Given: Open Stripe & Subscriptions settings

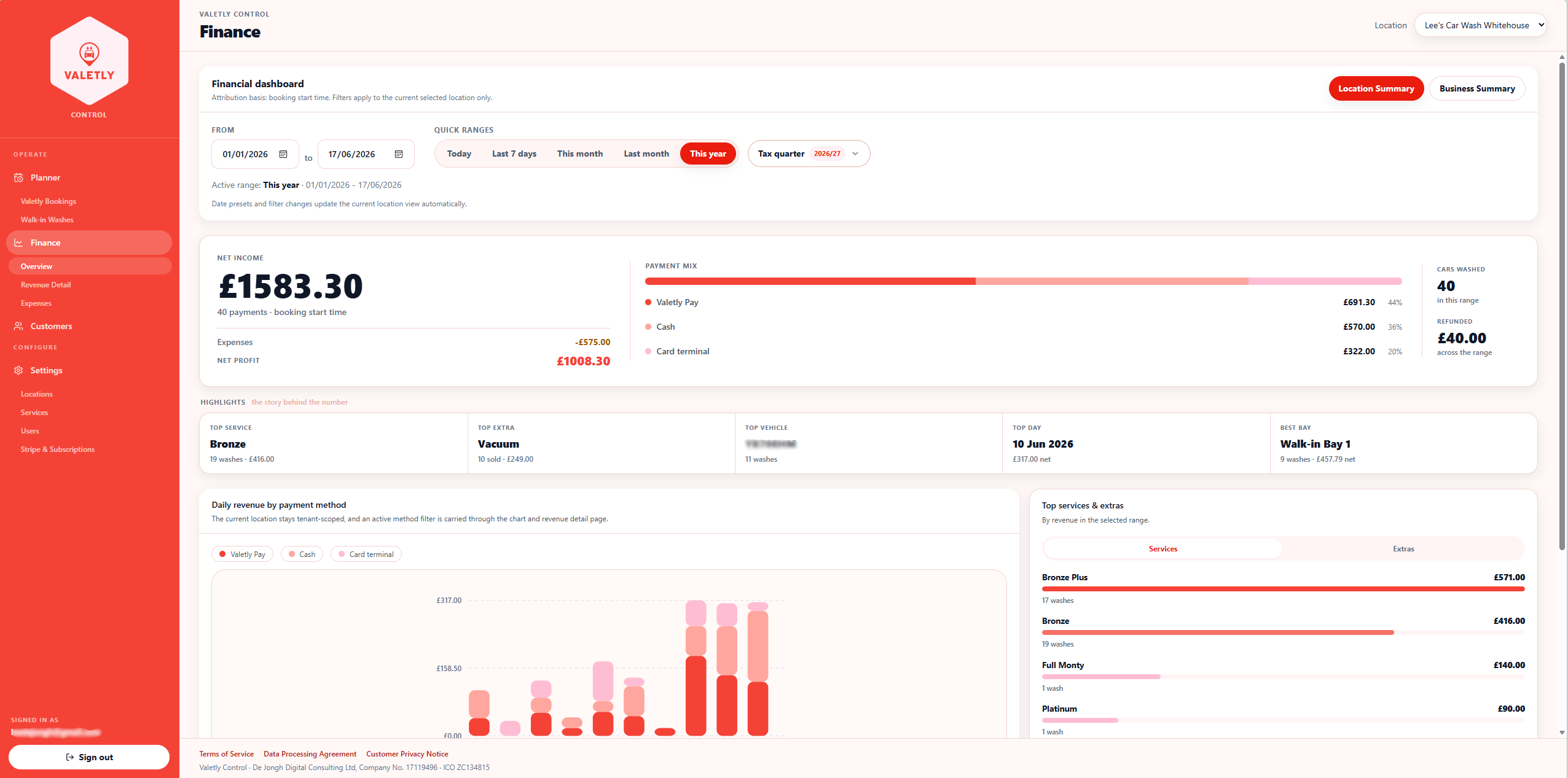Looking at the screenshot, I should click(57, 449).
